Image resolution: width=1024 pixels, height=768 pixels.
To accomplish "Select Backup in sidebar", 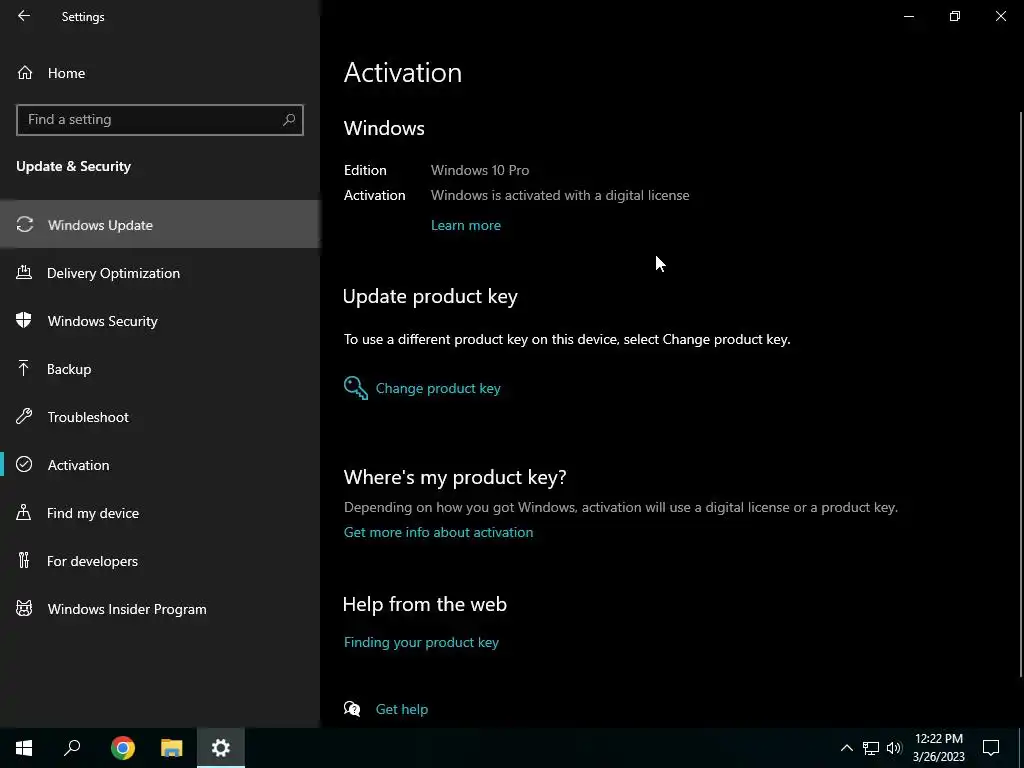I will click(160, 369).
